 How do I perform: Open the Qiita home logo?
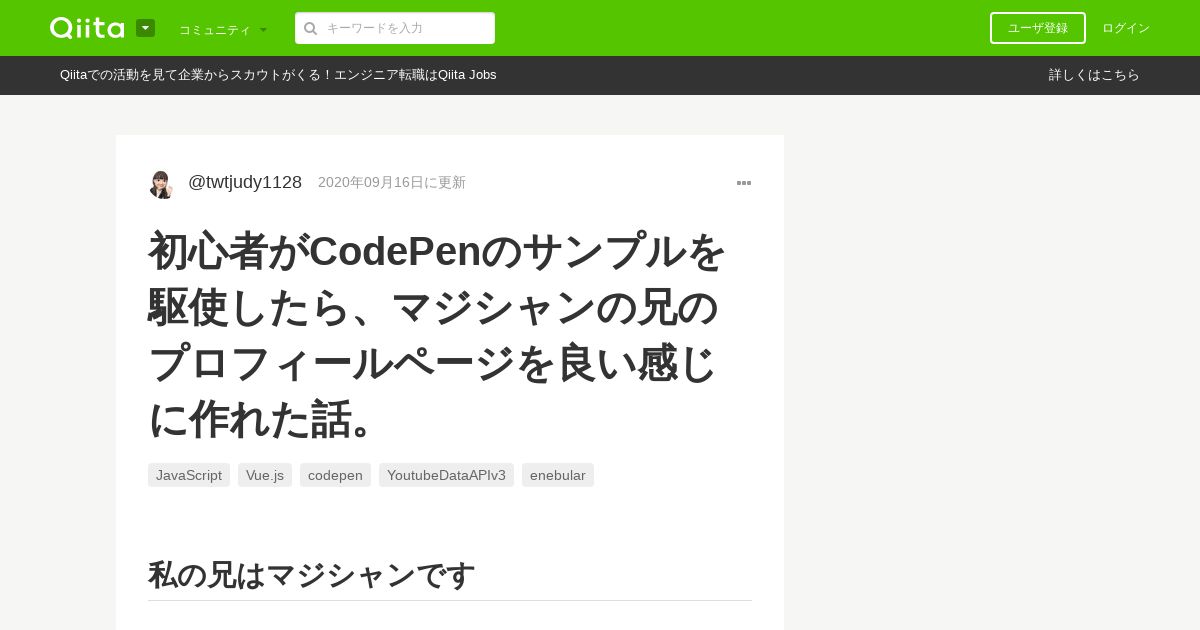pos(87,28)
